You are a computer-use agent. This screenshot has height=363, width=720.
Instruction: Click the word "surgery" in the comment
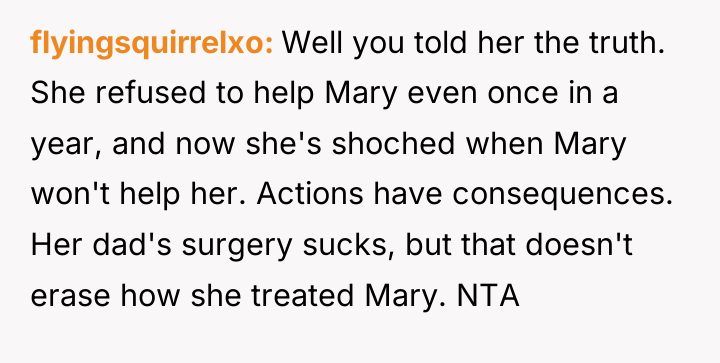[237, 248]
